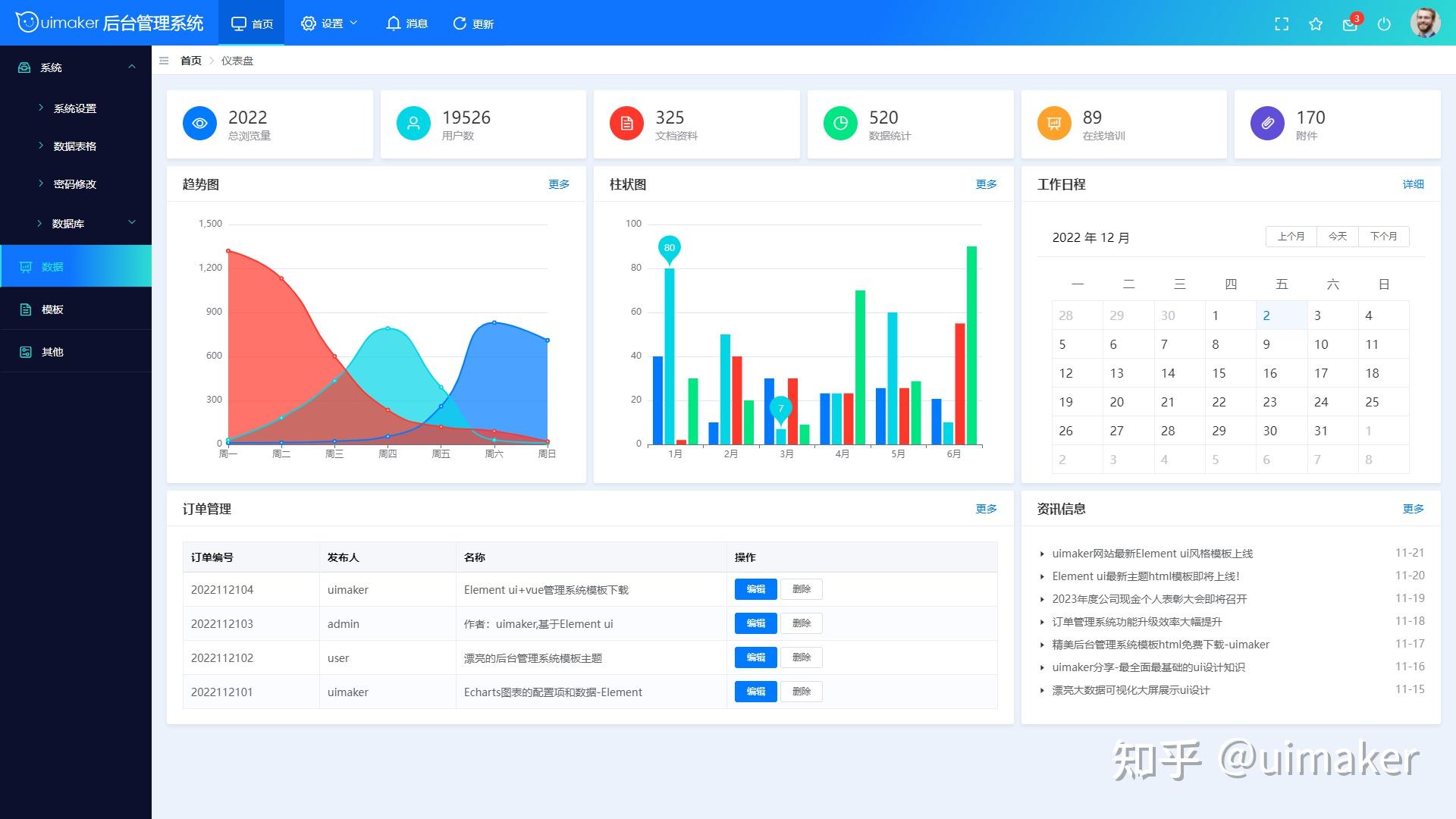Image resolution: width=1456 pixels, height=819 pixels.
Task: Open the 首页 top navigation tab
Action: click(252, 24)
